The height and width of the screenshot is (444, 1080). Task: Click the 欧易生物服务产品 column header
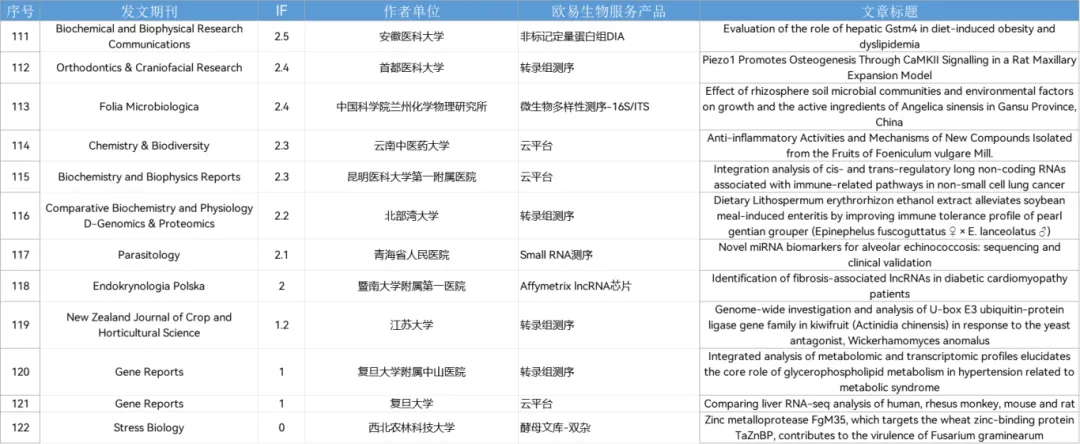(x=608, y=11)
